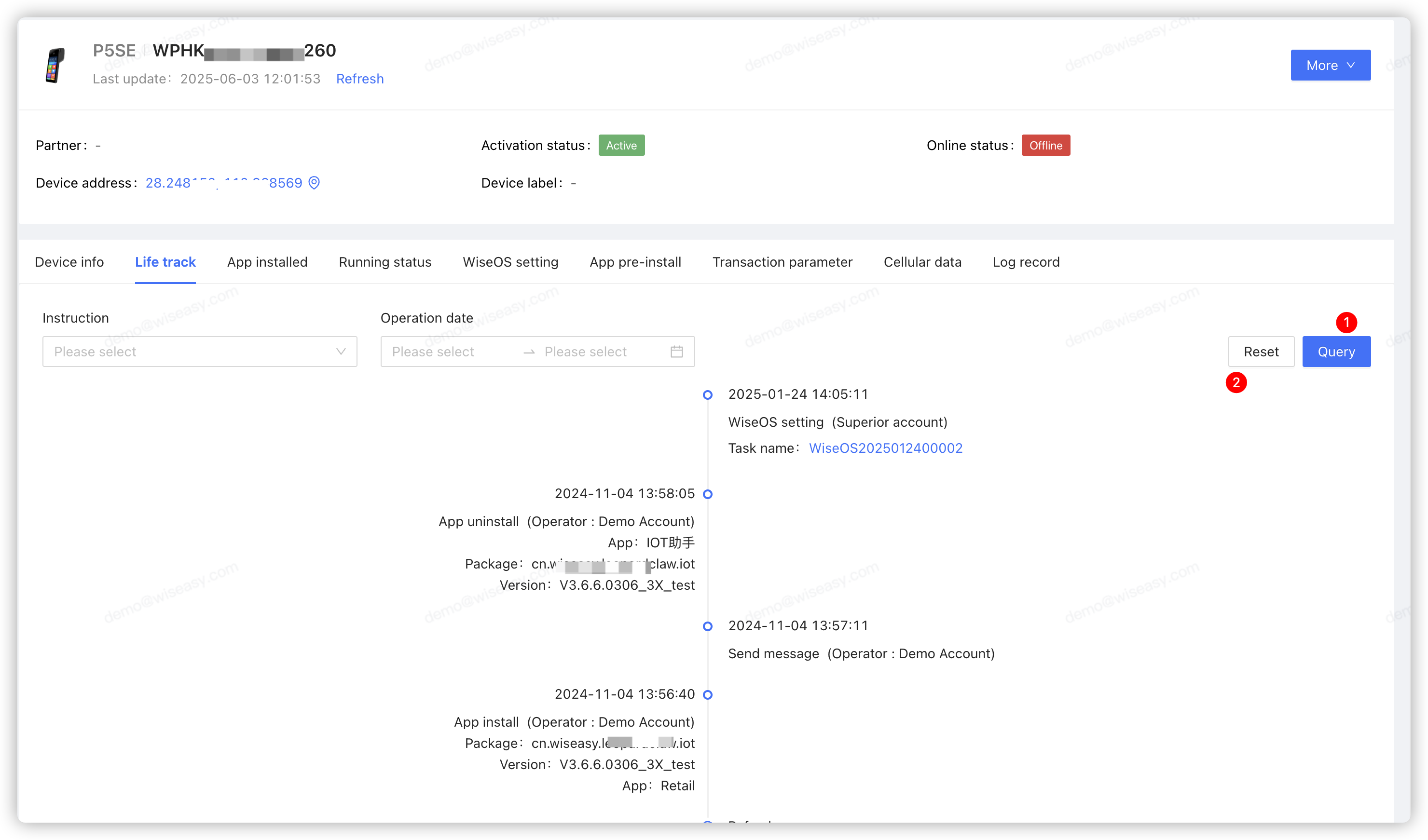The height and width of the screenshot is (840, 1428).
Task: Click the timeline dot for 2025-01-24 14:05:11
Action: (708, 395)
